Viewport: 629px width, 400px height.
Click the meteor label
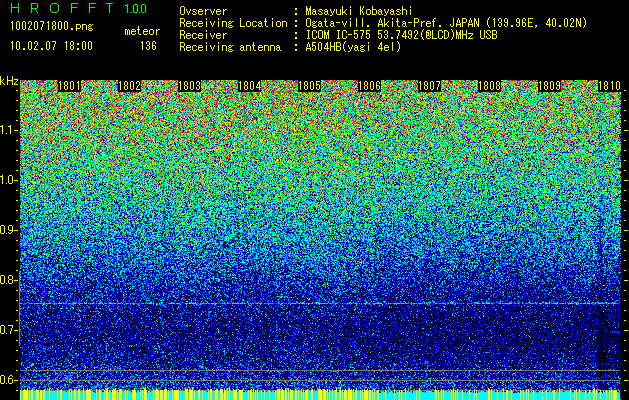[x=142, y=31]
